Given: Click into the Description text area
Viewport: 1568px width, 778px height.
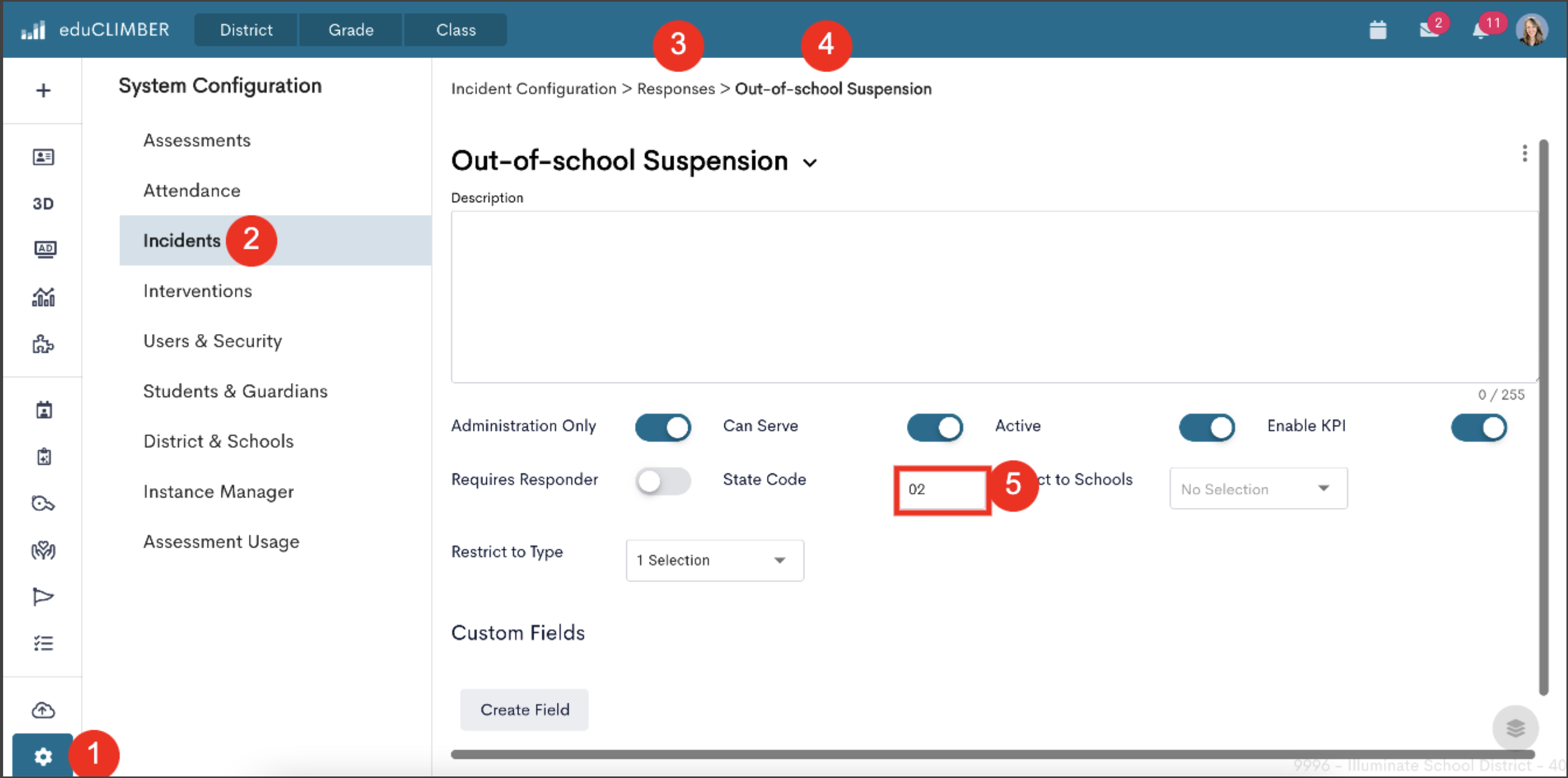Looking at the screenshot, I should tap(994, 297).
